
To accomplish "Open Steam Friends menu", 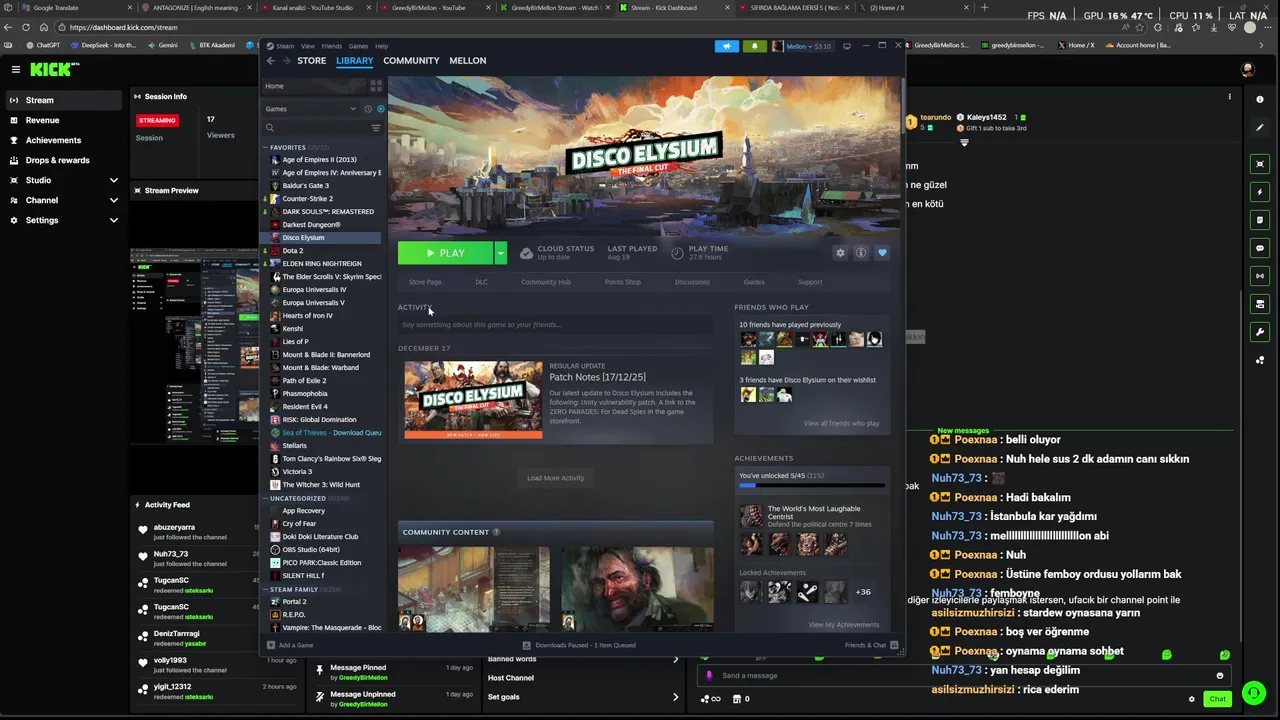I will (331, 46).
